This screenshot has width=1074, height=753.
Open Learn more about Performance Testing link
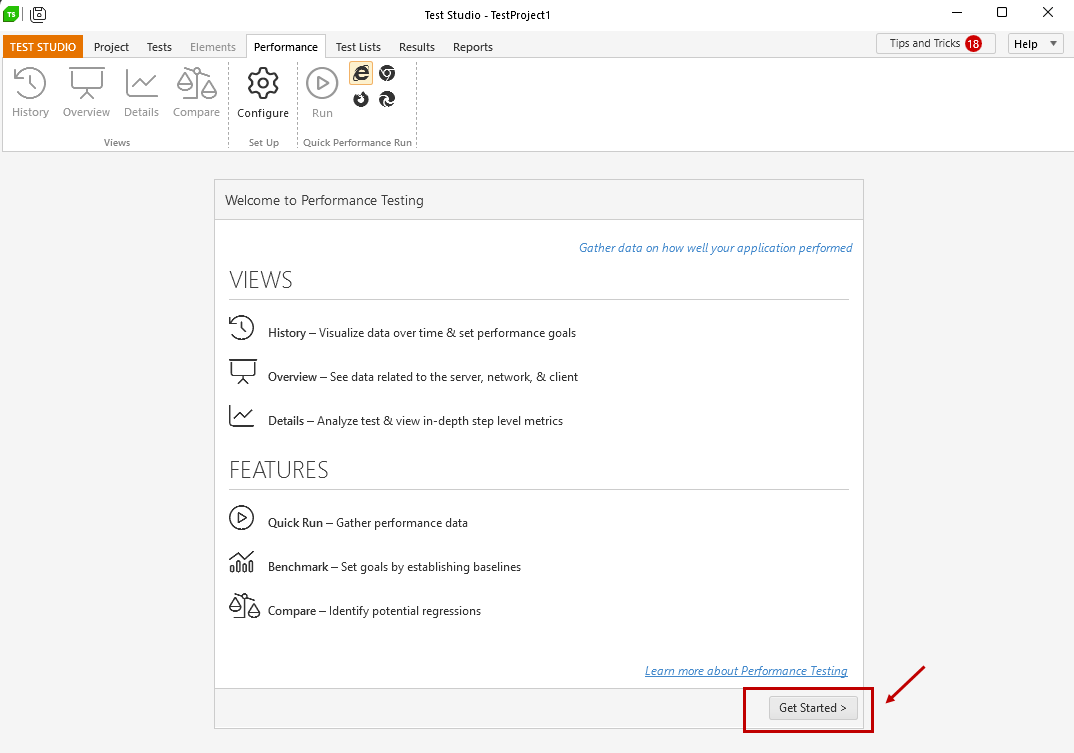[746, 671]
